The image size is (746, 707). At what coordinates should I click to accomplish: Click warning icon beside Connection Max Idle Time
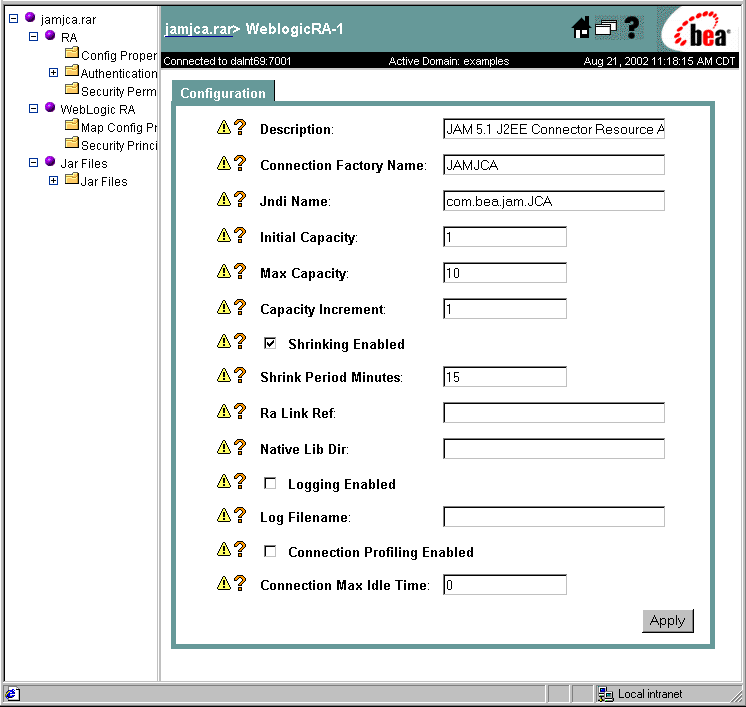[x=224, y=583]
